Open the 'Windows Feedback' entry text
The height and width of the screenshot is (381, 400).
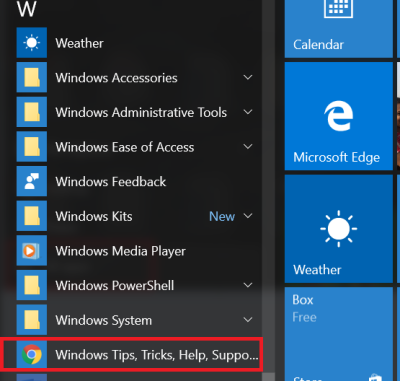coord(111,182)
